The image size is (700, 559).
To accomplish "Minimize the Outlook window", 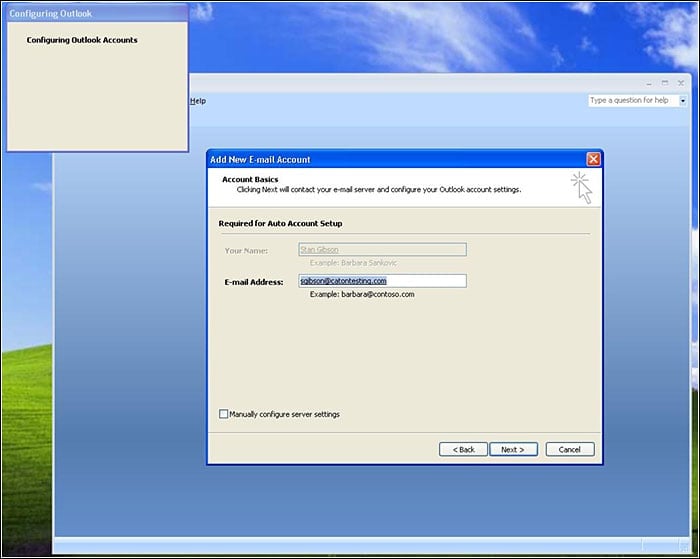I will (x=649, y=83).
